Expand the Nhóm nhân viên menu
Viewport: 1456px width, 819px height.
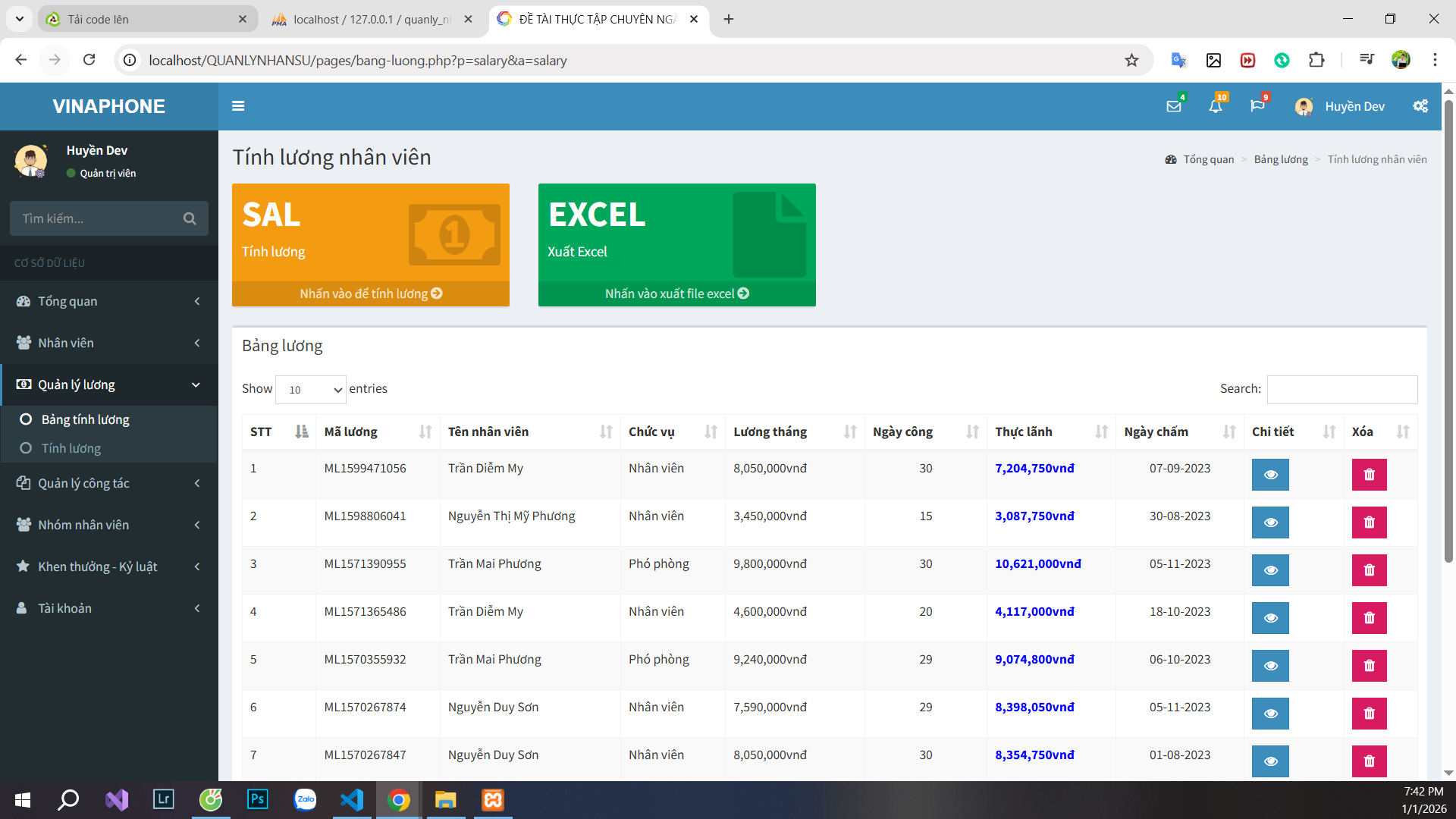tap(109, 525)
